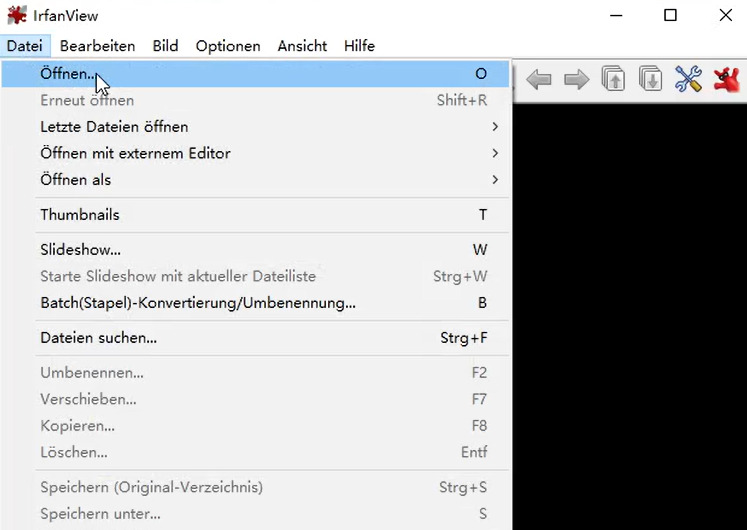Open settings via wrench and screwdriver icon
Image resolution: width=747 pixels, height=530 pixels.
pyautogui.click(x=688, y=79)
